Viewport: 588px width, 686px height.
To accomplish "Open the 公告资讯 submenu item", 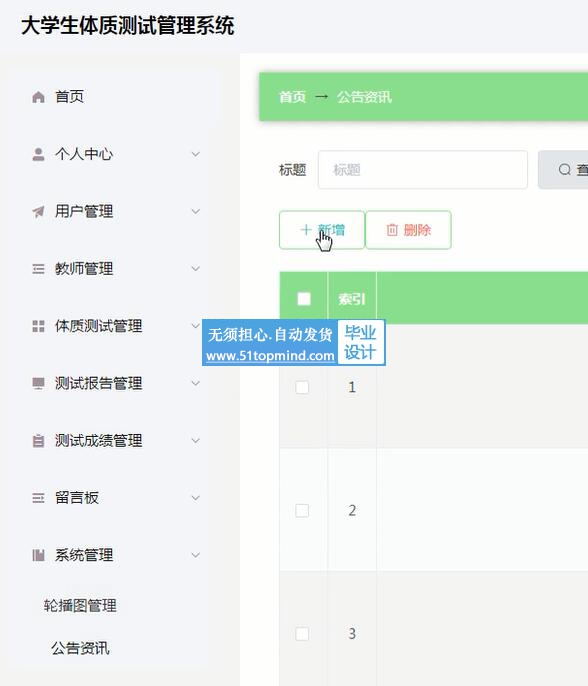I will (x=80, y=648).
